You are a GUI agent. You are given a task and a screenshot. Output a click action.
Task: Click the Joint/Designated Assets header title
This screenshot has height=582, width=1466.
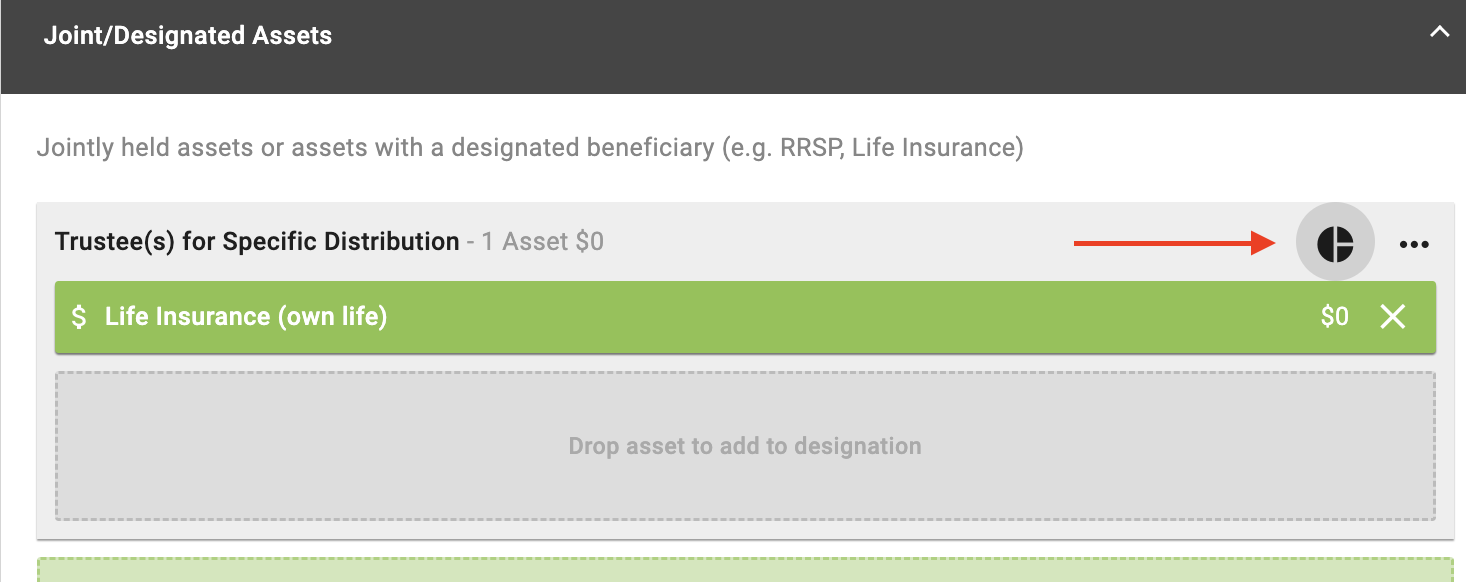(x=188, y=36)
